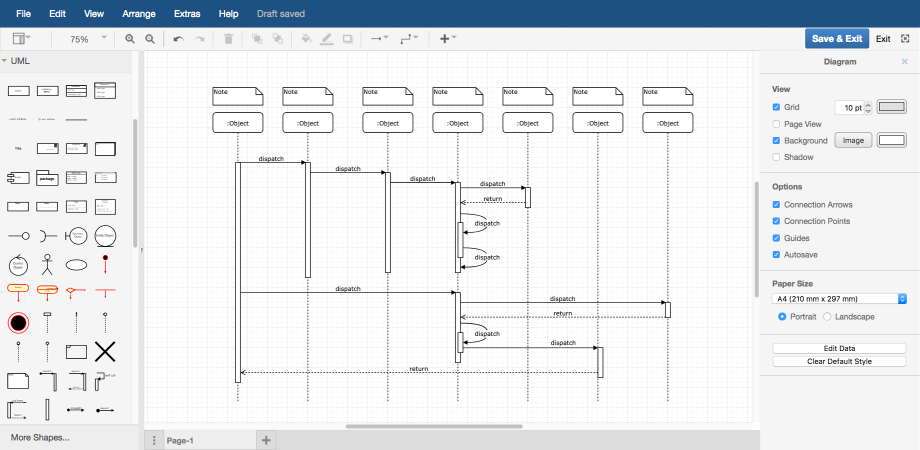
Task: Select the UML actor stick figure shape
Action: coord(47,264)
